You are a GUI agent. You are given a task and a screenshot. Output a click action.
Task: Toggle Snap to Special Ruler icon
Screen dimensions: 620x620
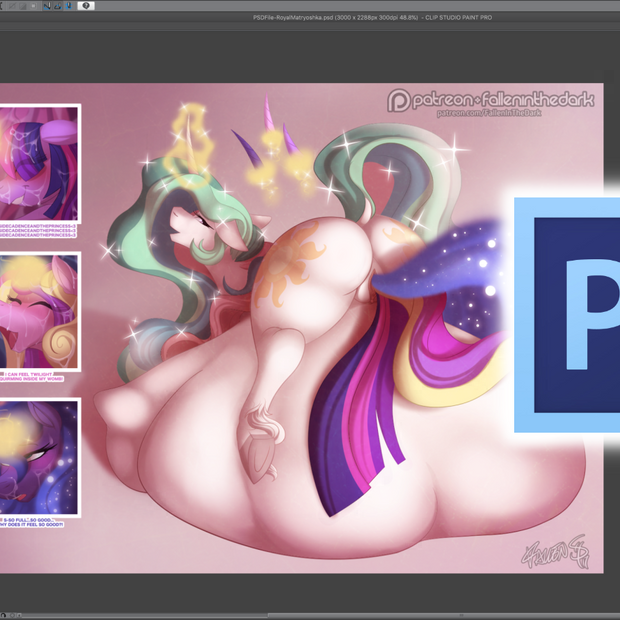pos(58,6)
